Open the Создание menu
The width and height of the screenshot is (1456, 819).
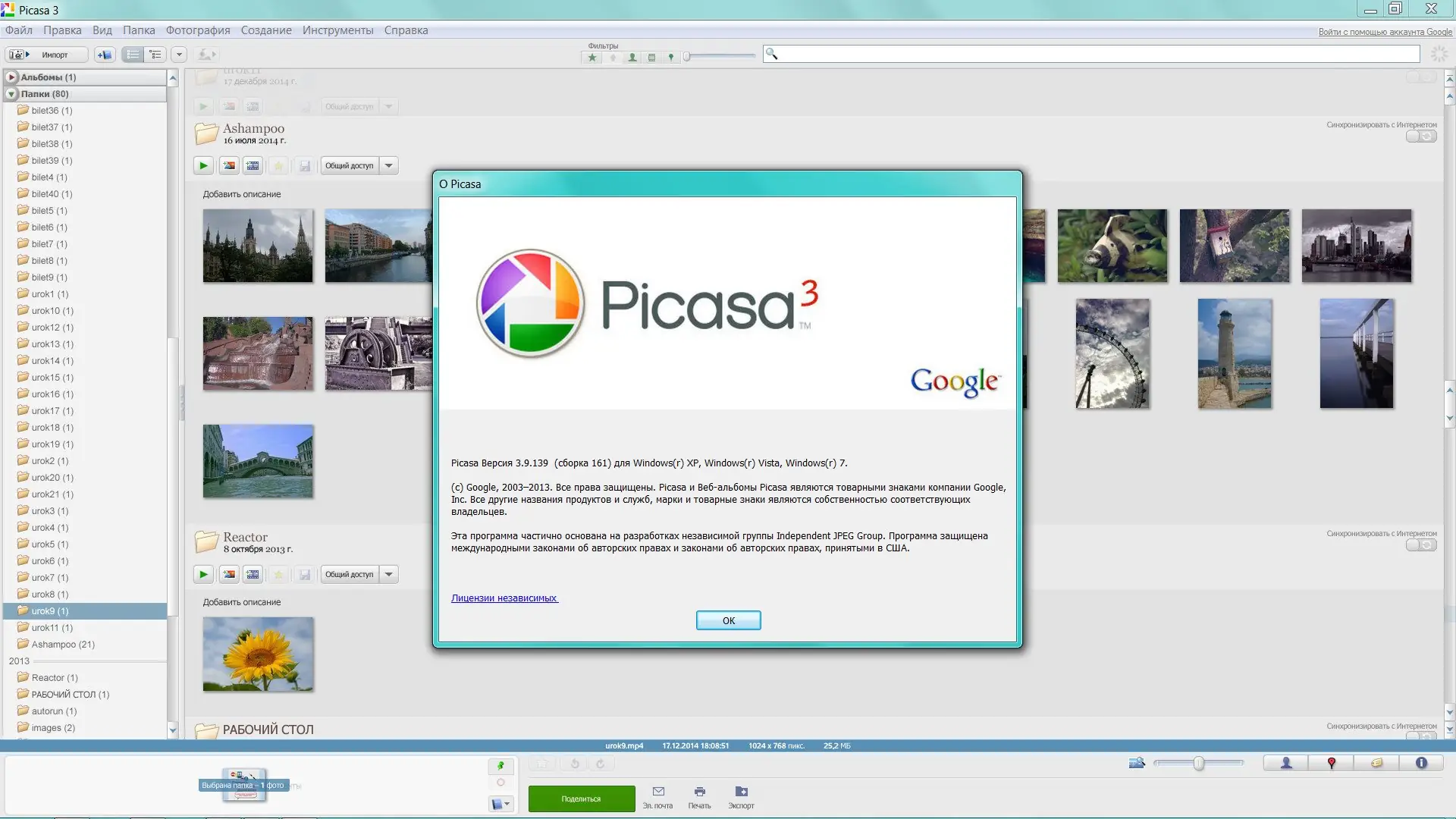click(266, 30)
